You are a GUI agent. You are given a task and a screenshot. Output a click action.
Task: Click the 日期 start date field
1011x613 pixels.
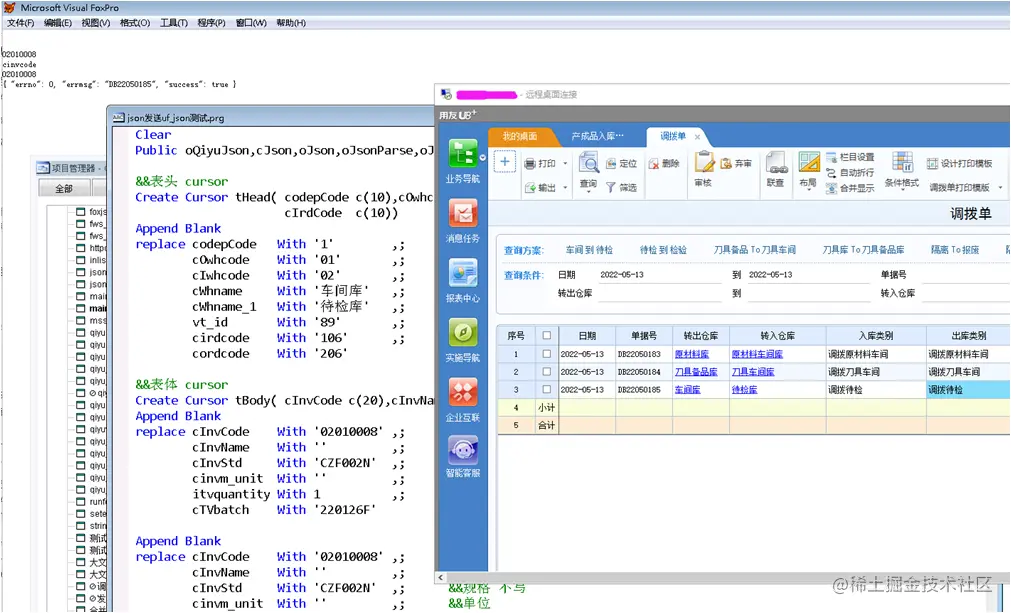pyautogui.click(x=659, y=275)
